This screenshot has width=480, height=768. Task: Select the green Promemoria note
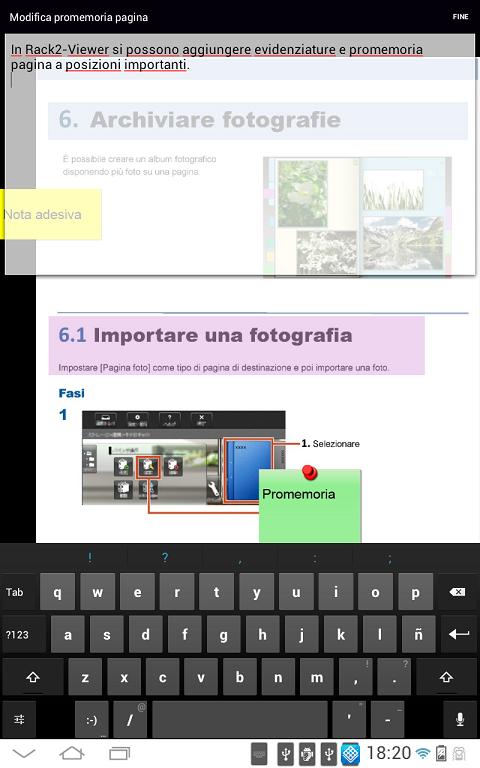click(310, 505)
